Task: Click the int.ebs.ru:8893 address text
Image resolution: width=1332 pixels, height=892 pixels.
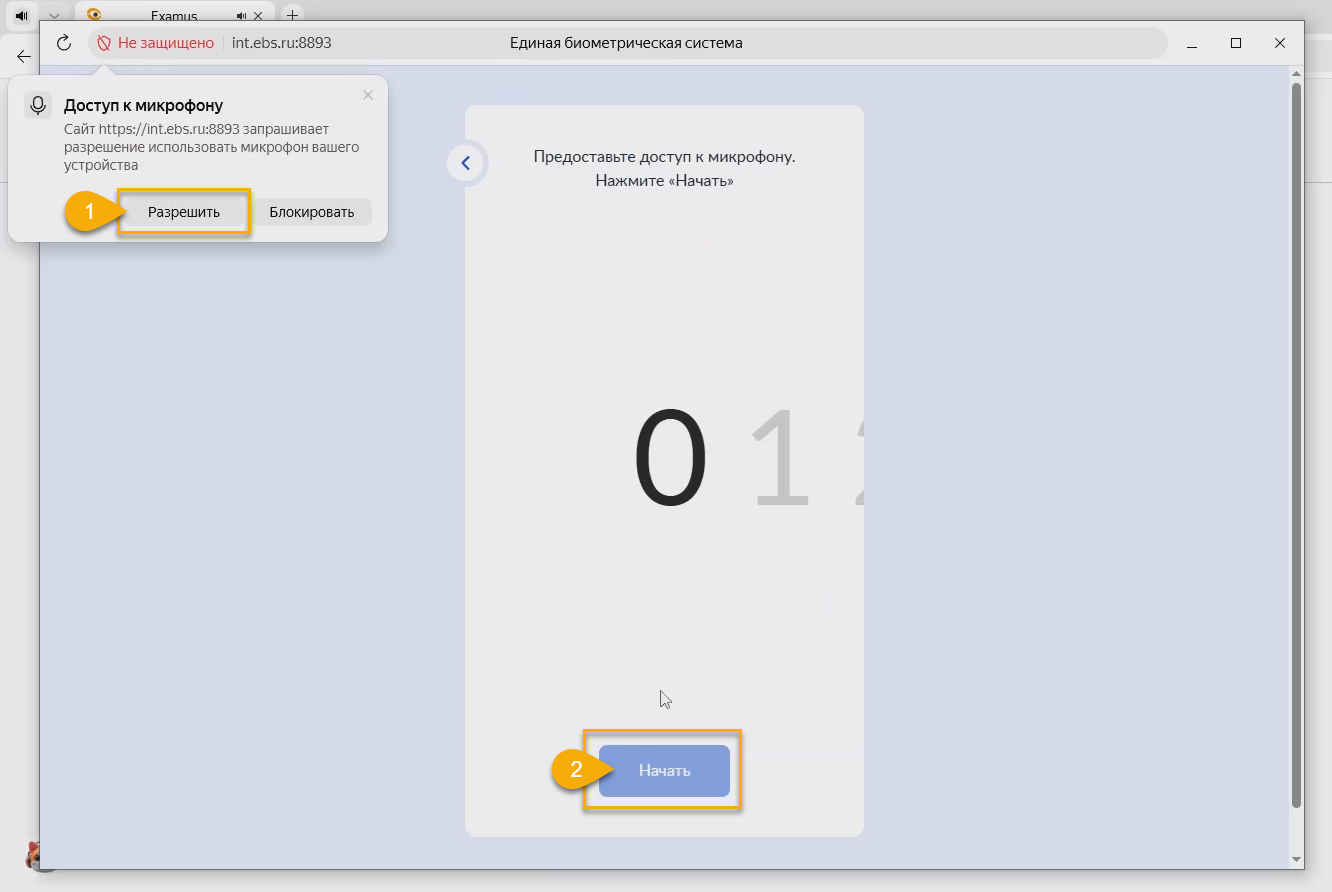Action: click(281, 43)
